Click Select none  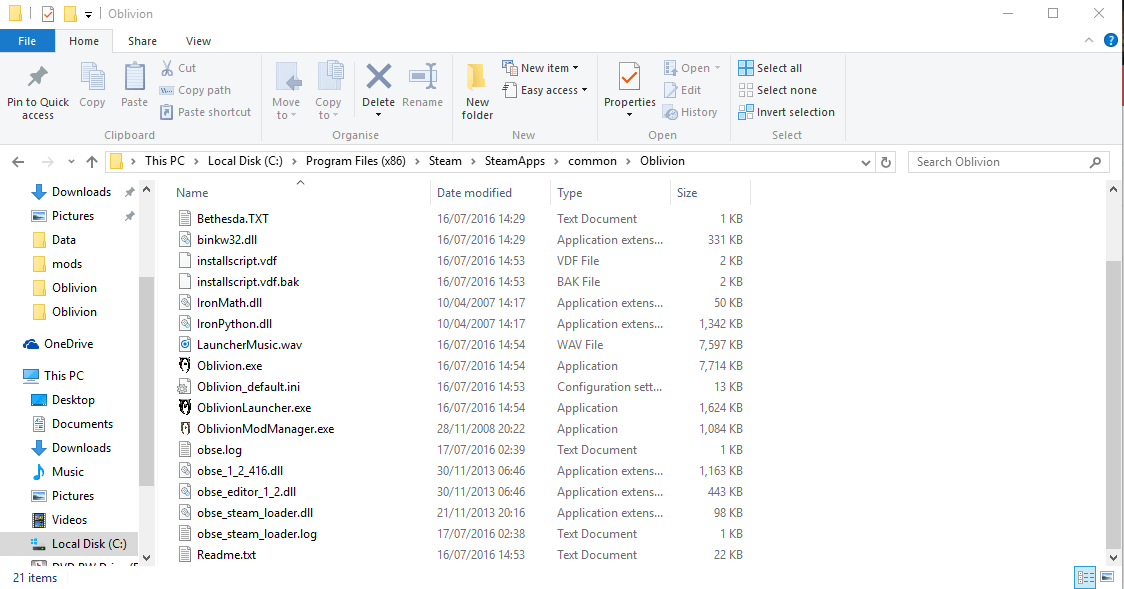[778, 90]
